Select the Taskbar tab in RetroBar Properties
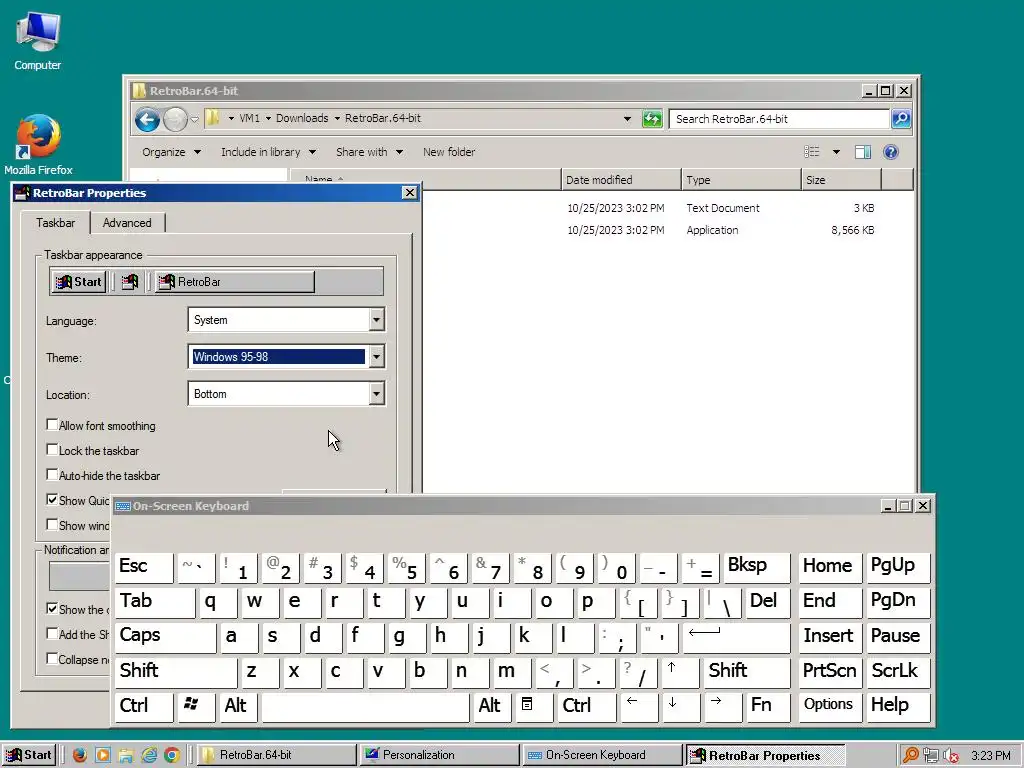The height and width of the screenshot is (768, 1024). 56,223
